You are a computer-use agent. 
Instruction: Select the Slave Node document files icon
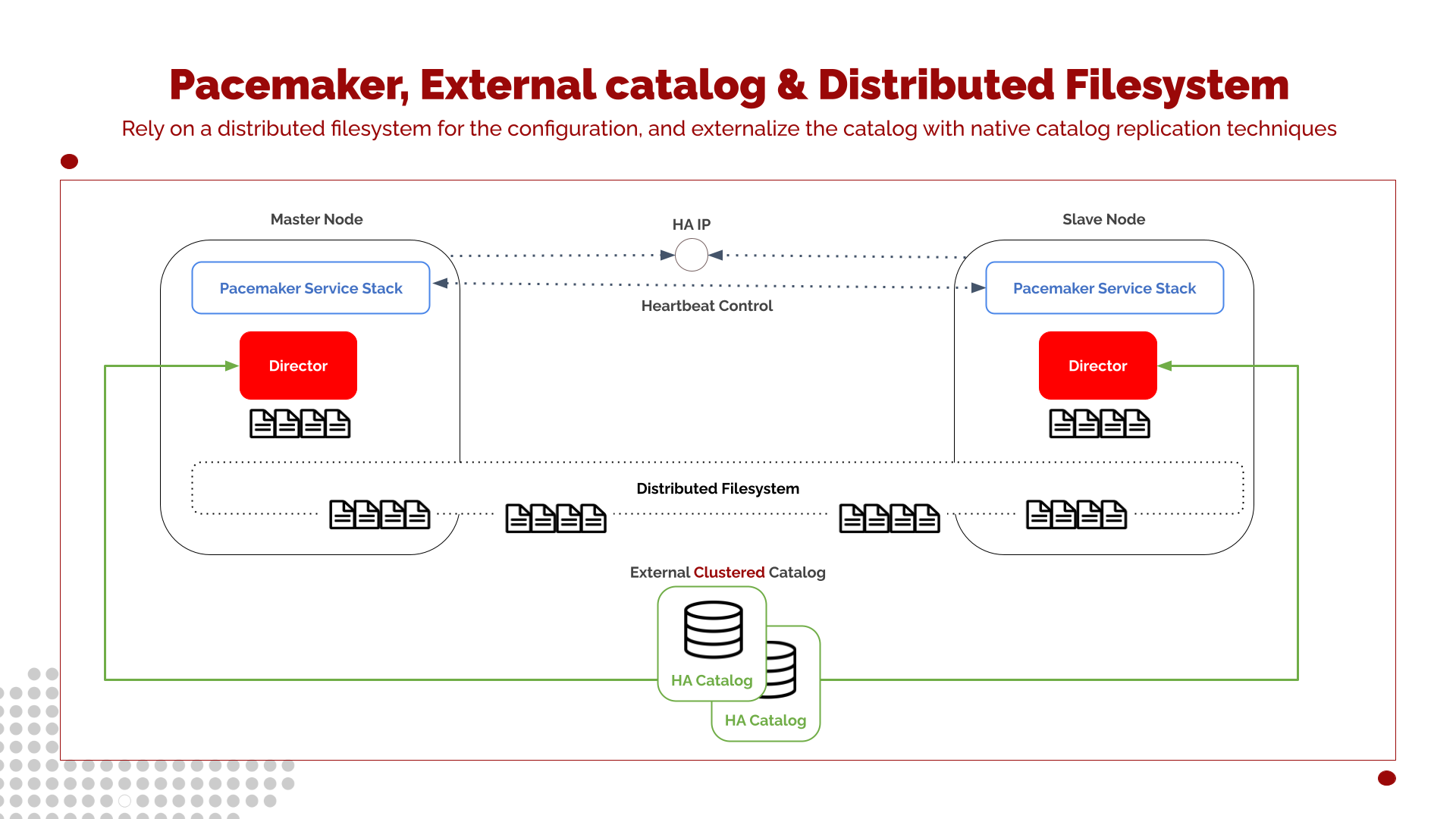(1098, 423)
